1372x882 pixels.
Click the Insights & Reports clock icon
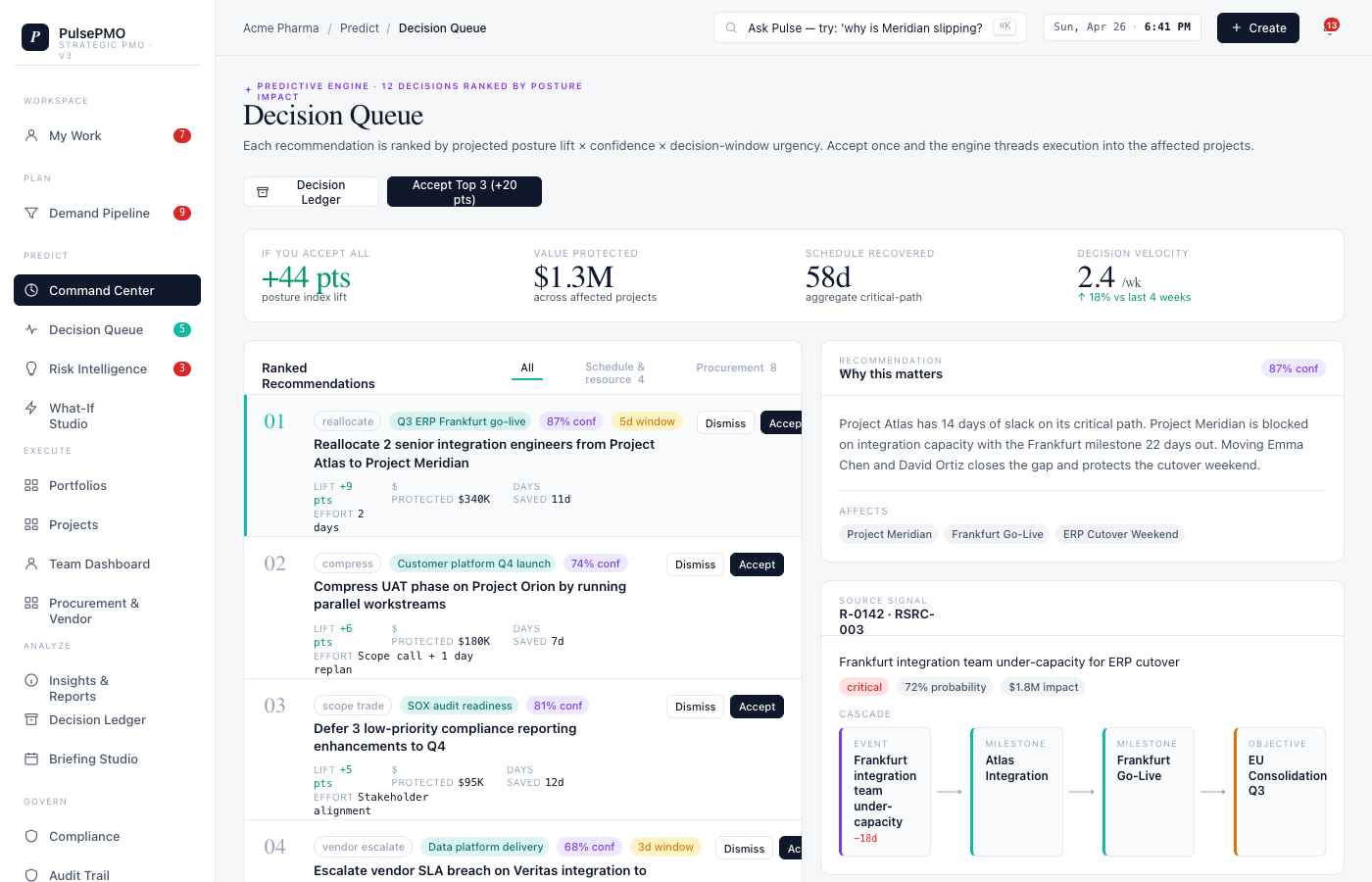(31, 681)
